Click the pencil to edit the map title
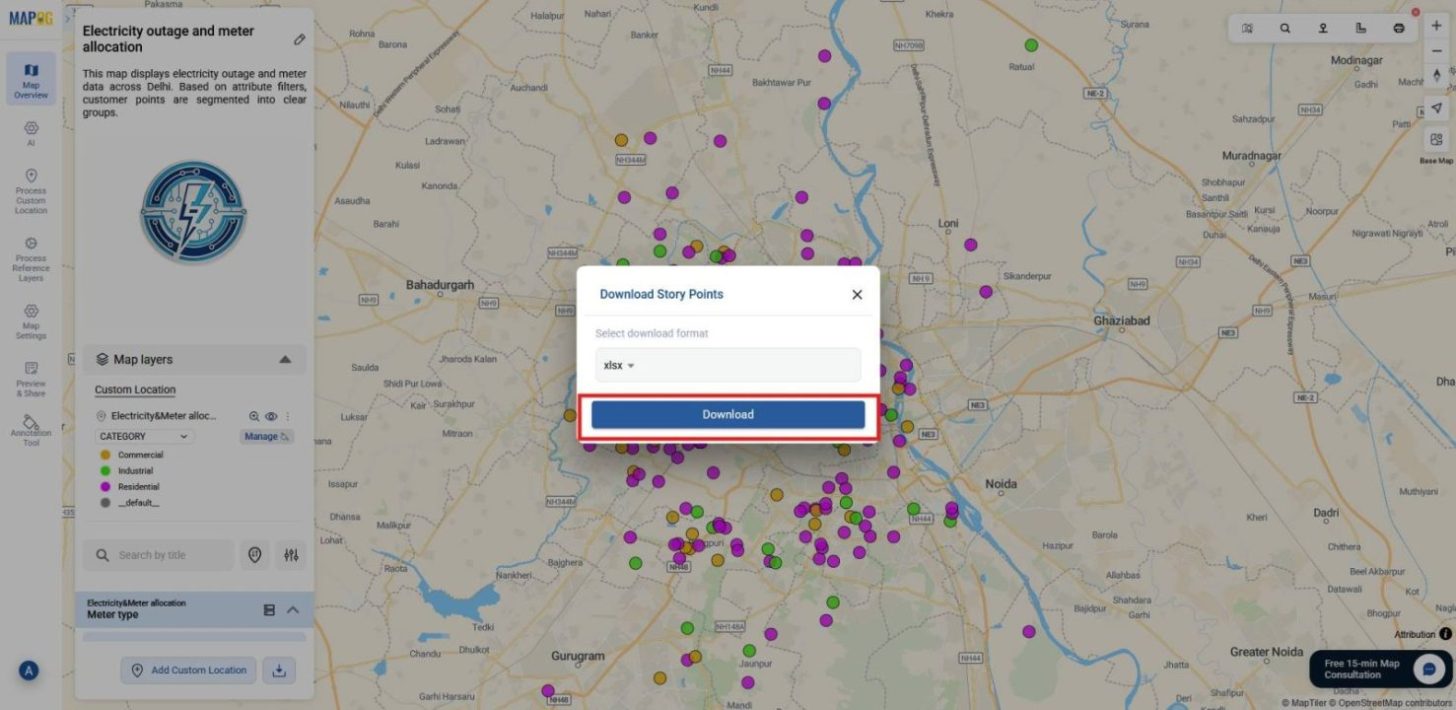The height and width of the screenshot is (710, 1456). point(298,39)
